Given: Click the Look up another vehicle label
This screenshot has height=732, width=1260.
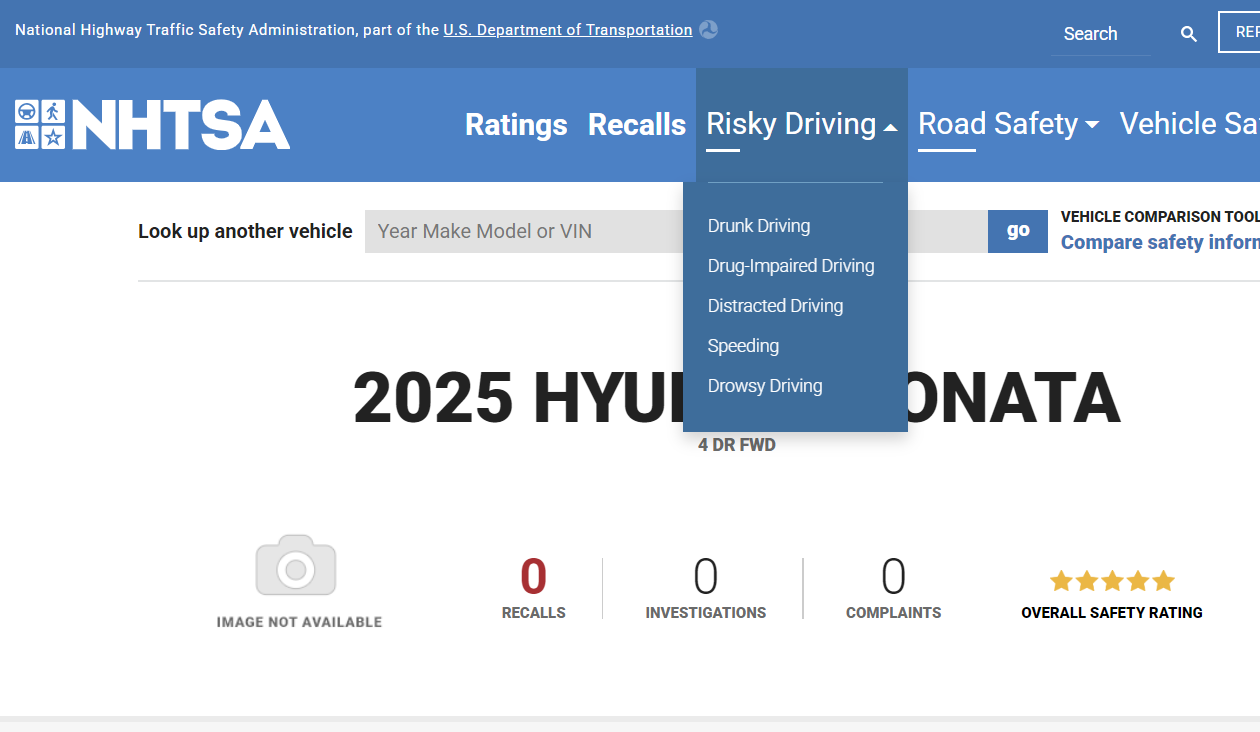Looking at the screenshot, I should 245,231.
